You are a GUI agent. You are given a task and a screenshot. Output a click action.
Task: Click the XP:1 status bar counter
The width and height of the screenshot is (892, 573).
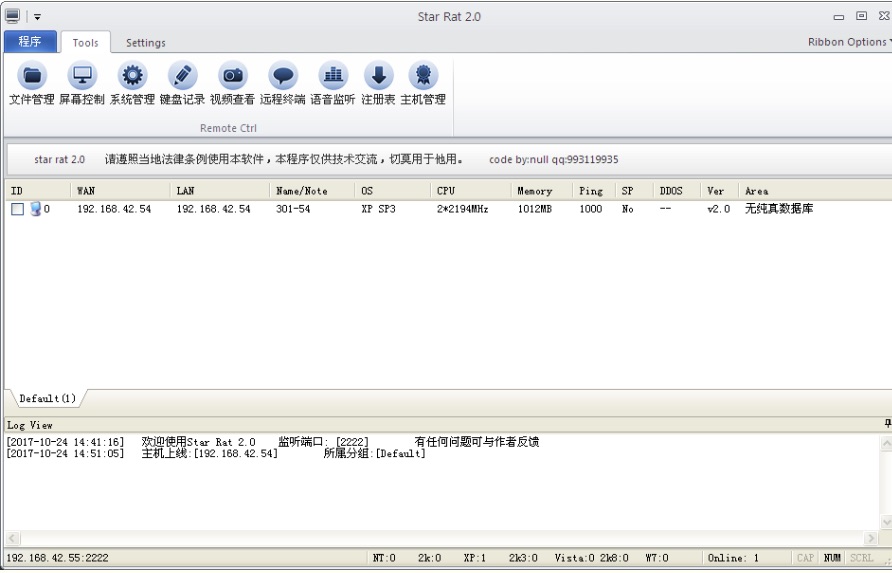[x=474, y=558]
